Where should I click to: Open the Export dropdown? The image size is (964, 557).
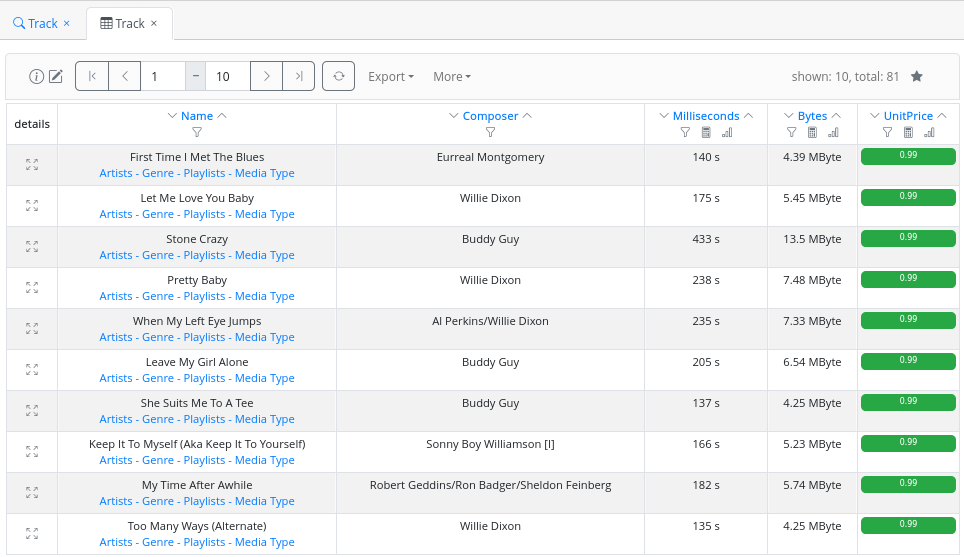coord(390,77)
